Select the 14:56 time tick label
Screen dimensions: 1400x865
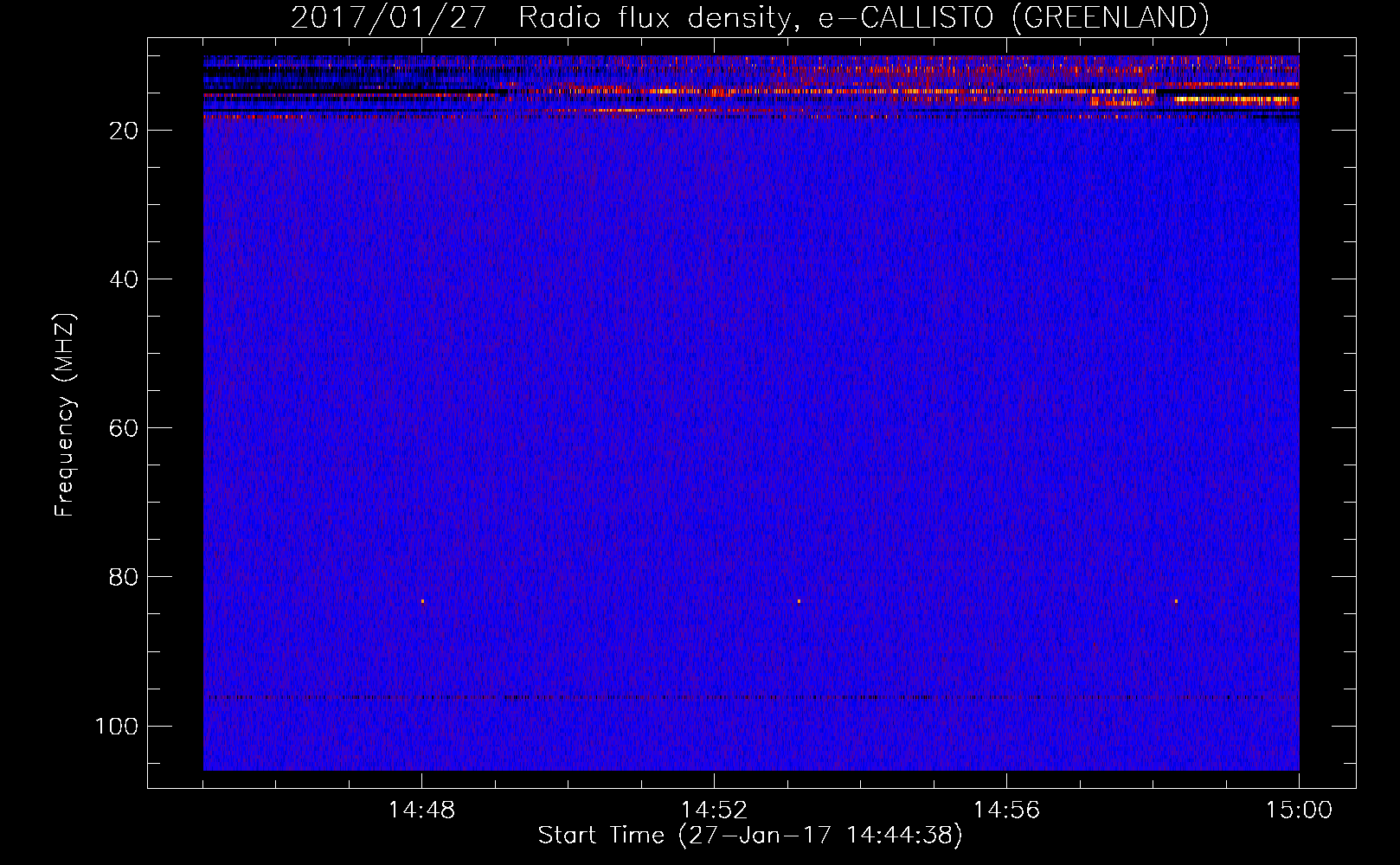1006,811
